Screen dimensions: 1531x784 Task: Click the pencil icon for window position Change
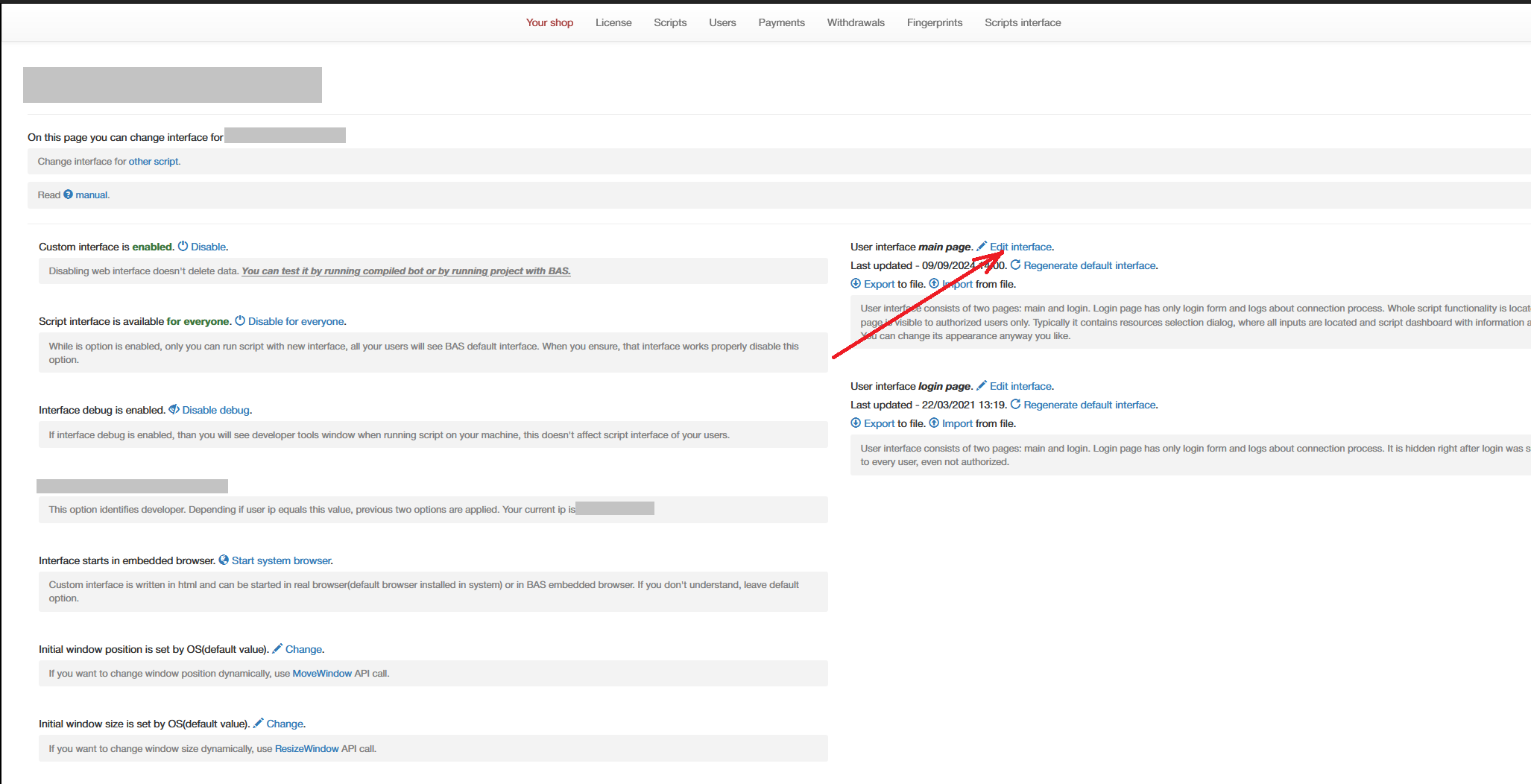pyautogui.click(x=277, y=649)
